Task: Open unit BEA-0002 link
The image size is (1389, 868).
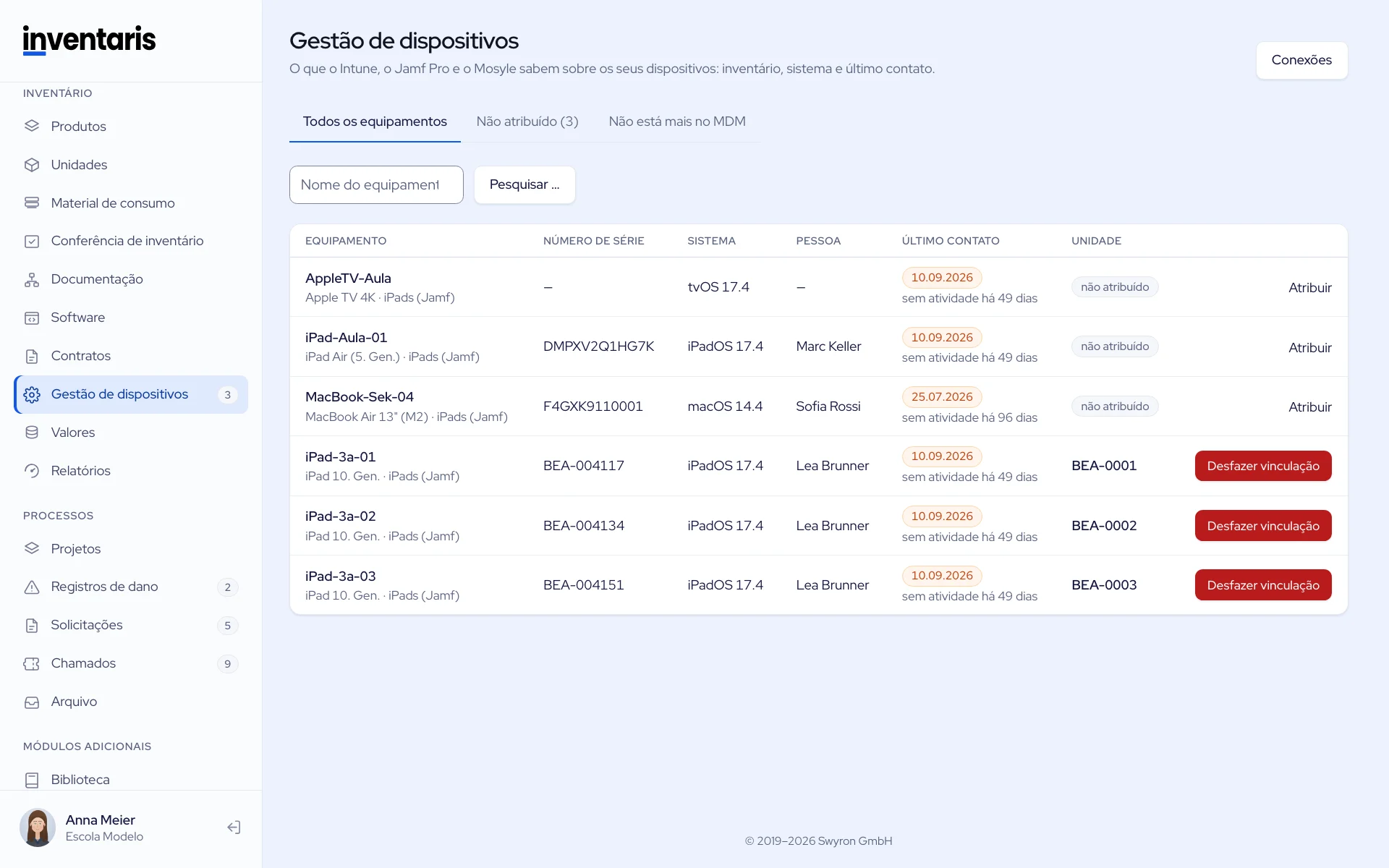Action: (x=1104, y=526)
